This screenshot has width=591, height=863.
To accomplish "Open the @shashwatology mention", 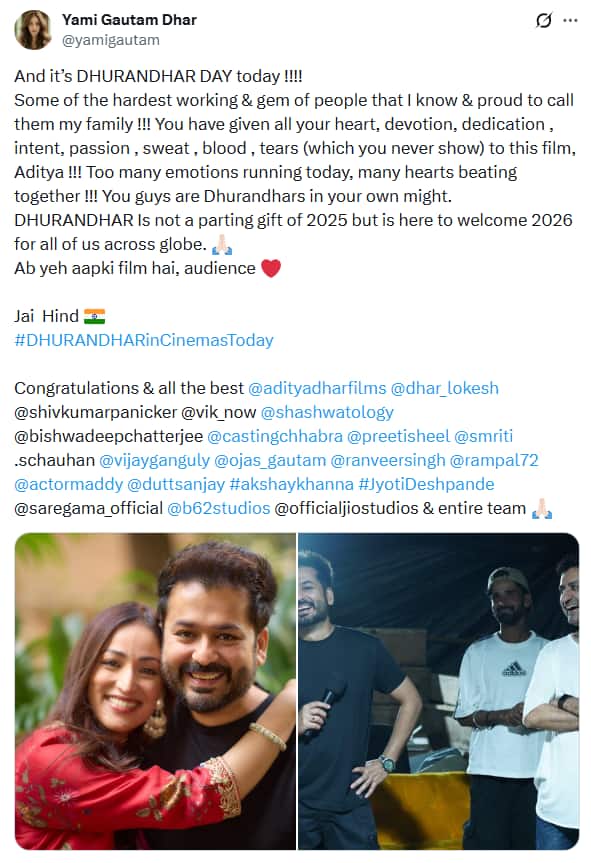I will click(x=327, y=412).
